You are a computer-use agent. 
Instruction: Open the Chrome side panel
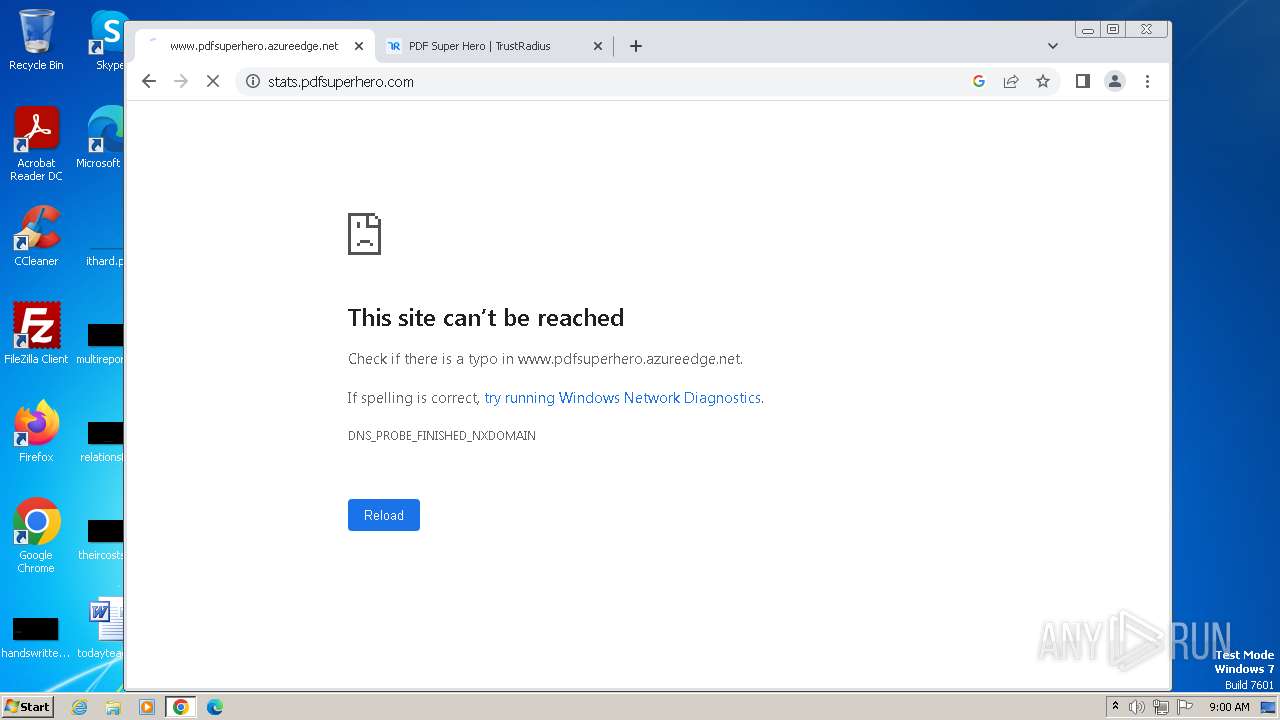pyautogui.click(x=1083, y=82)
